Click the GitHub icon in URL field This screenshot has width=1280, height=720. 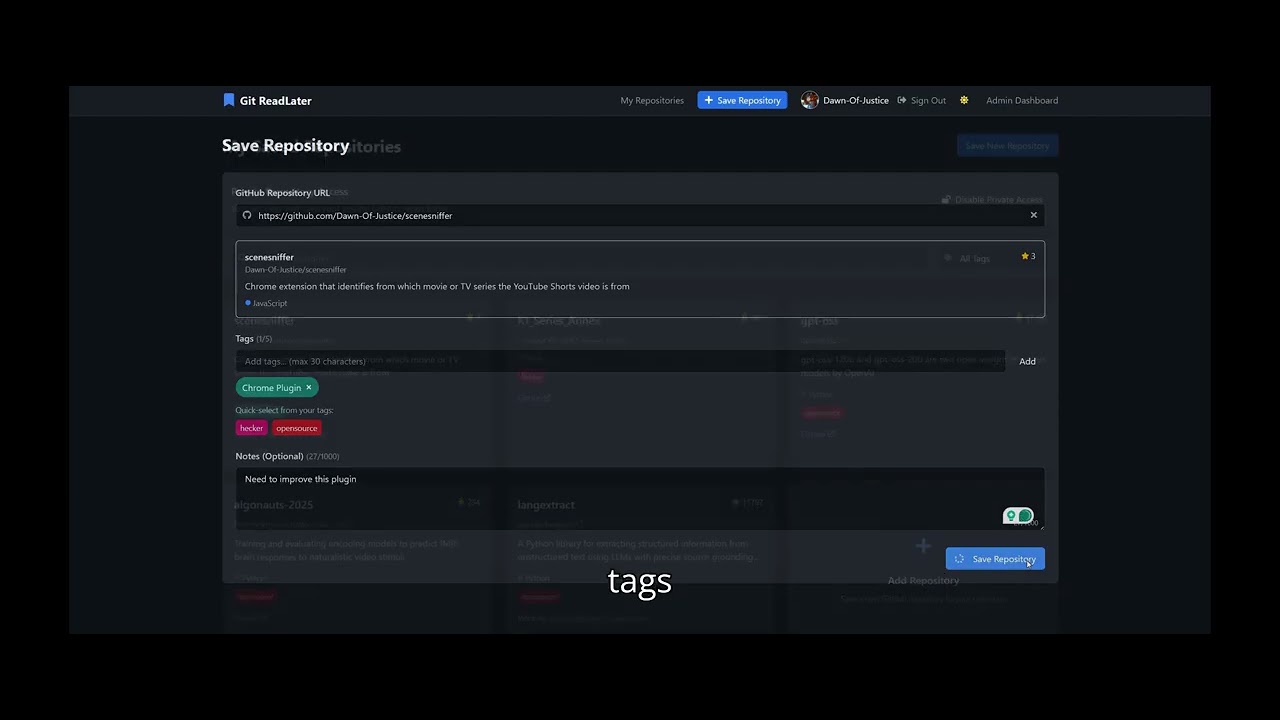tap(247, 215)
